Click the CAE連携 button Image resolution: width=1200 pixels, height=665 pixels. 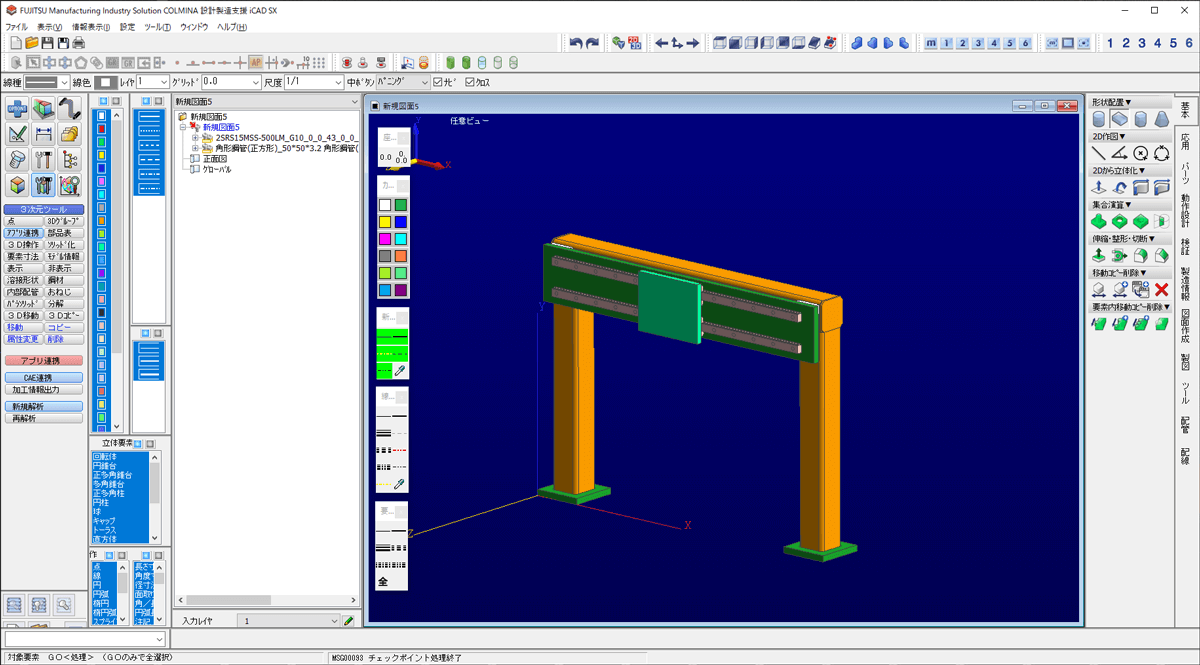click(x=44, y=378)
